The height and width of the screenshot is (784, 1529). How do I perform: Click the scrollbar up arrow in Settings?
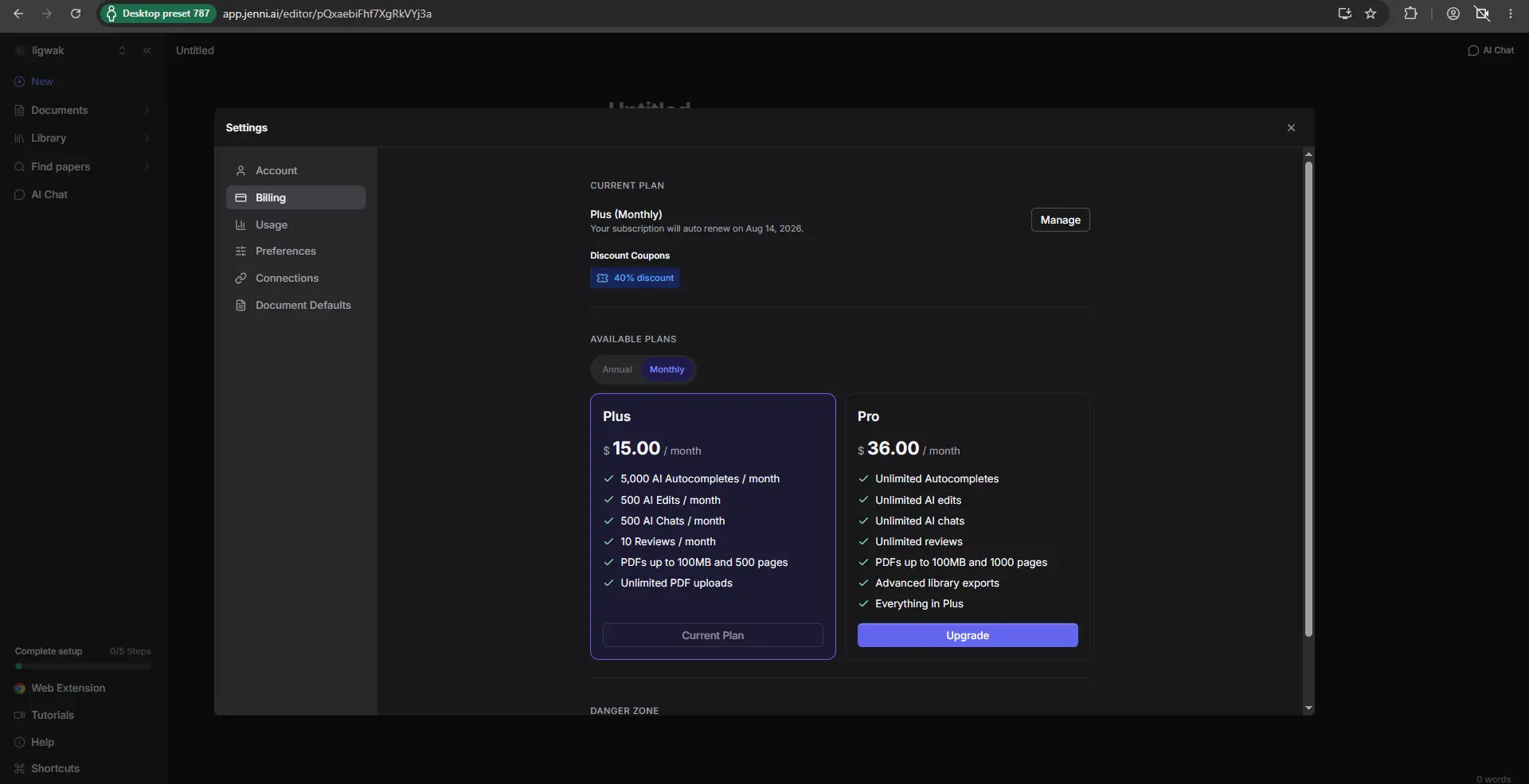point(1308,154)
